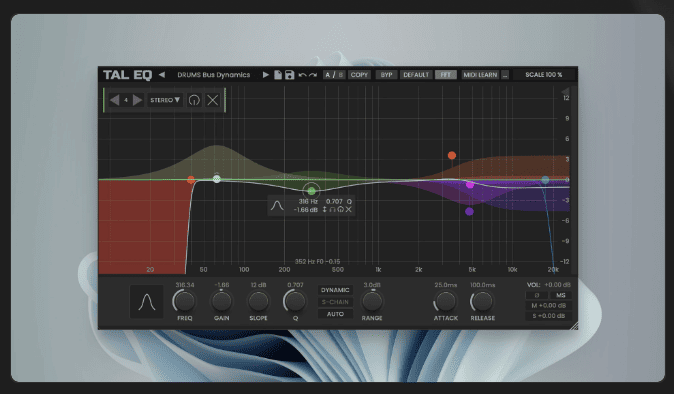This screenshot has height=394, width=674.
Task: Delete band using tooltip X icon
Action: pyautogui.click(x=349, y=210)
